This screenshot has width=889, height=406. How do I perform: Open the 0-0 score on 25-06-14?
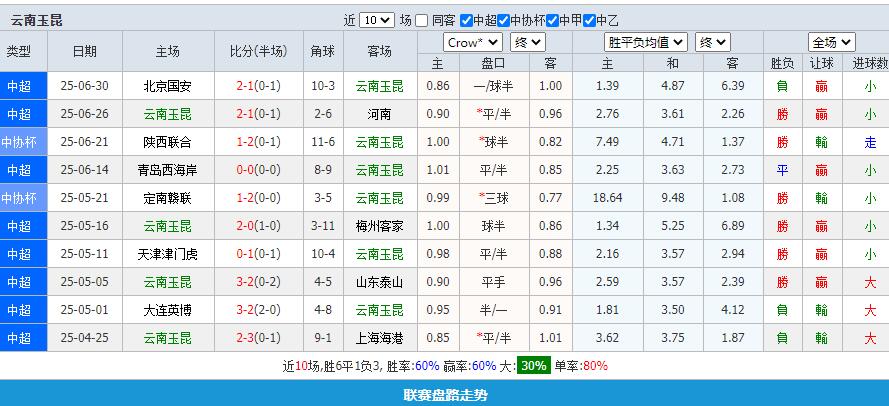(246, 170)
